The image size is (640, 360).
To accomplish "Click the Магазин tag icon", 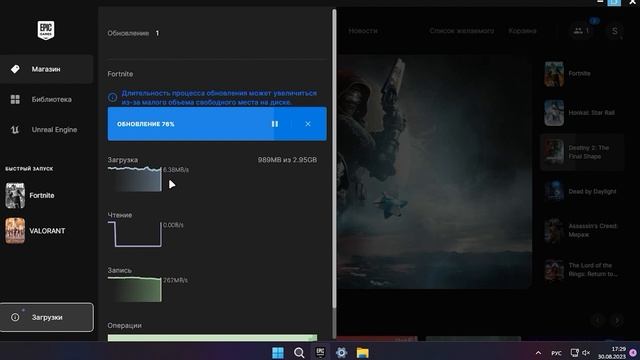I will point(15,69).
